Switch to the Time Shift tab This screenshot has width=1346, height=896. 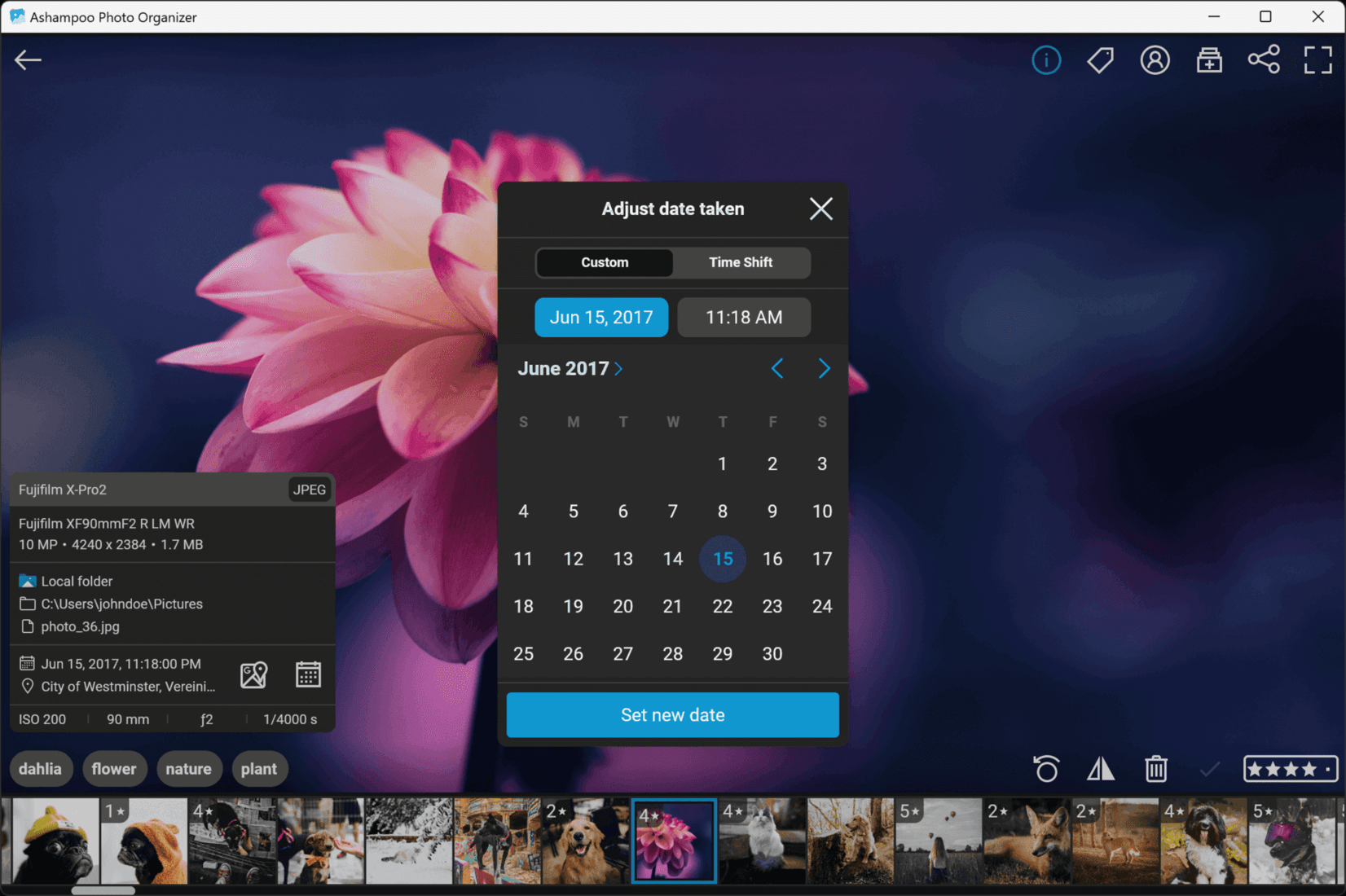pos(741,262)
